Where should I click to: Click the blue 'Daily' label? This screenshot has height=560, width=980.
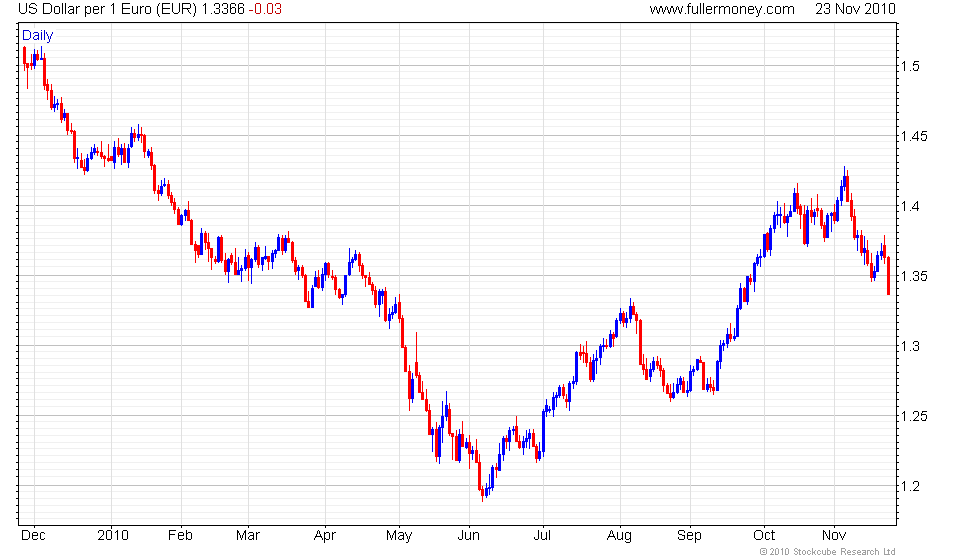point(38,36)
